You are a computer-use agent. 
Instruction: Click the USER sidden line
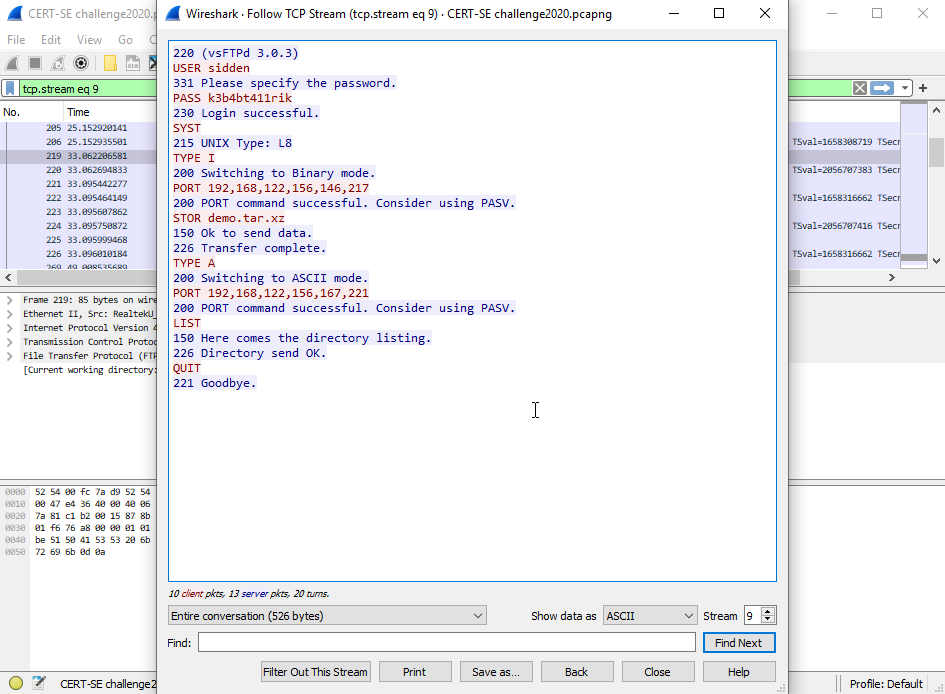211,68
